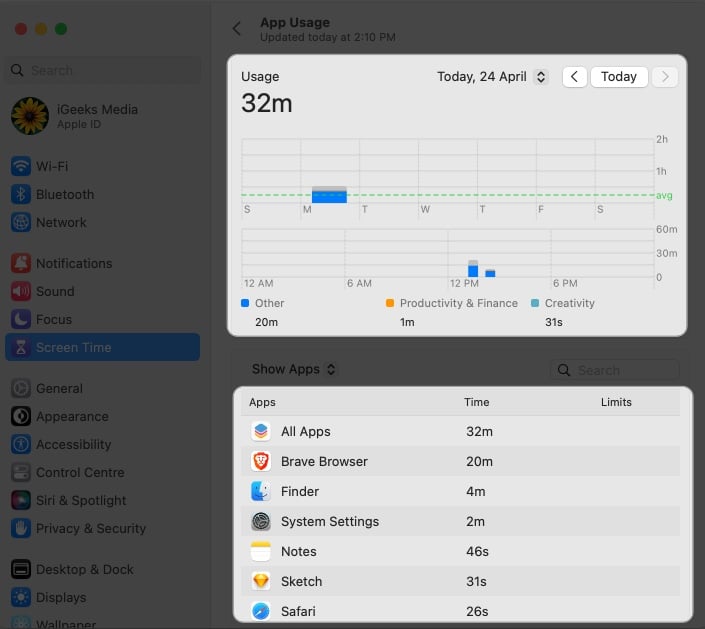705x629 pixels.
Task: Click the Displays sun icon
Action: (x=21, y=597)
